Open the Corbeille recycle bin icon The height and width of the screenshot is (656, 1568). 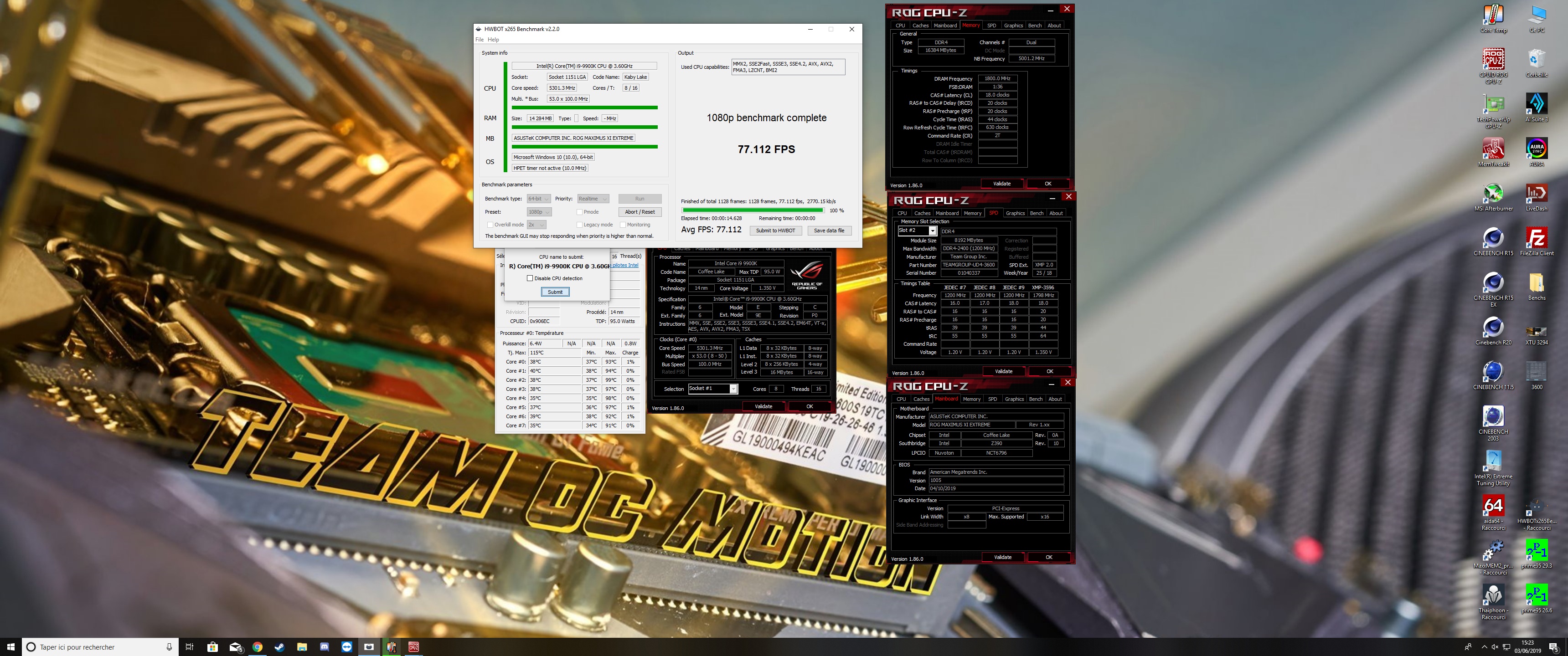point(1537,63)
